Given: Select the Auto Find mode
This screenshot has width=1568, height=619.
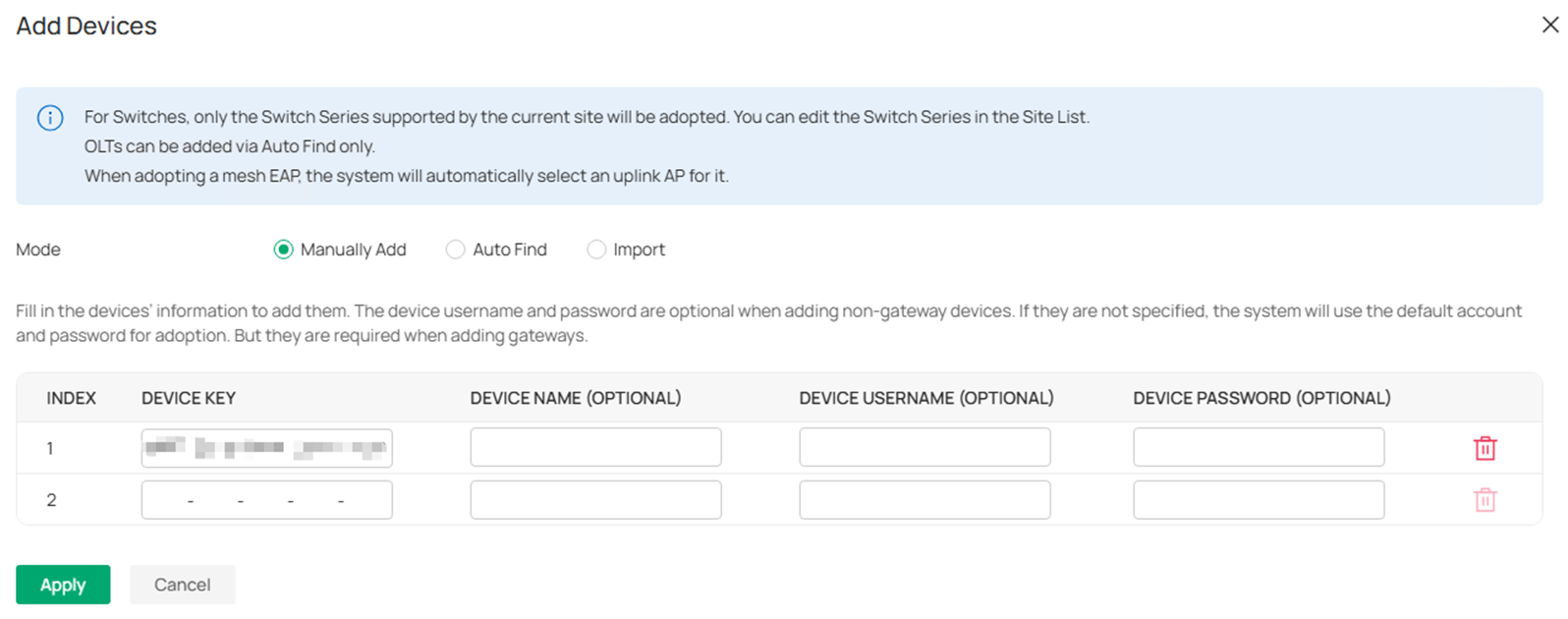Looking at the screenshot, I should click(455, 250).
